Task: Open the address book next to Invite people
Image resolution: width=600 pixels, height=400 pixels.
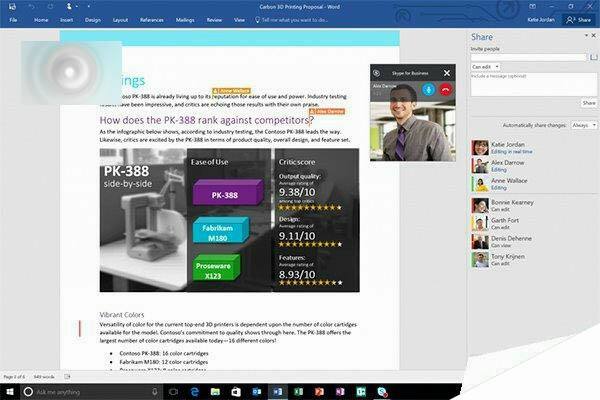Action: (593, 57)
